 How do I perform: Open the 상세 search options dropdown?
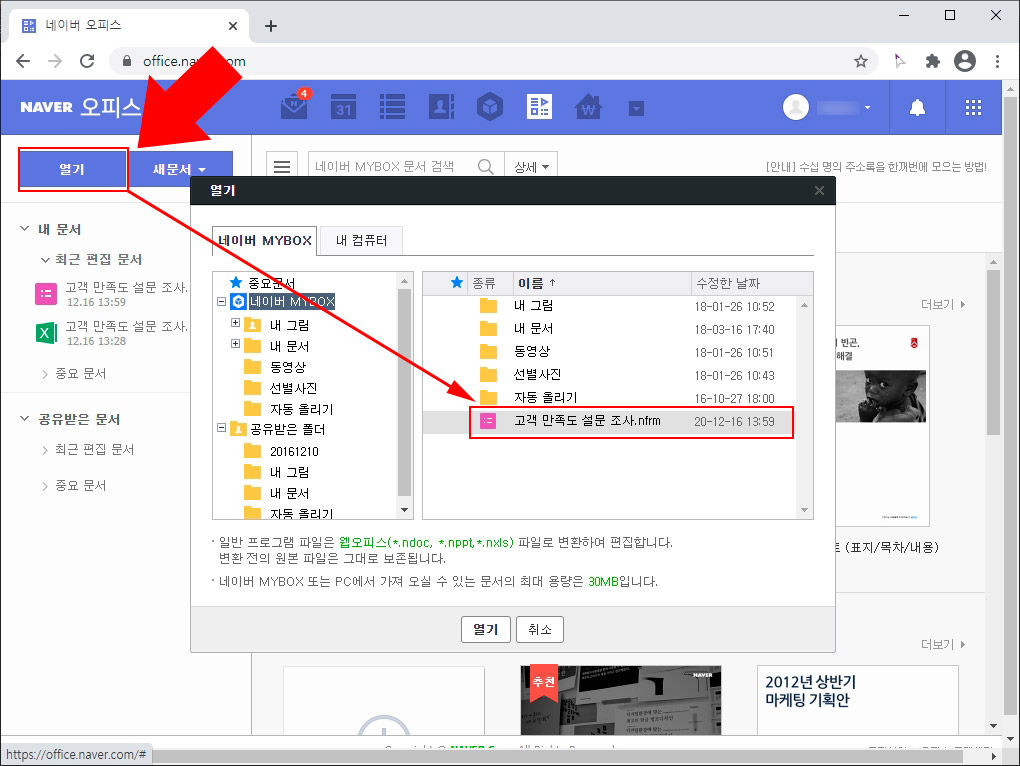pyautogui.click(x=531, y=166)
